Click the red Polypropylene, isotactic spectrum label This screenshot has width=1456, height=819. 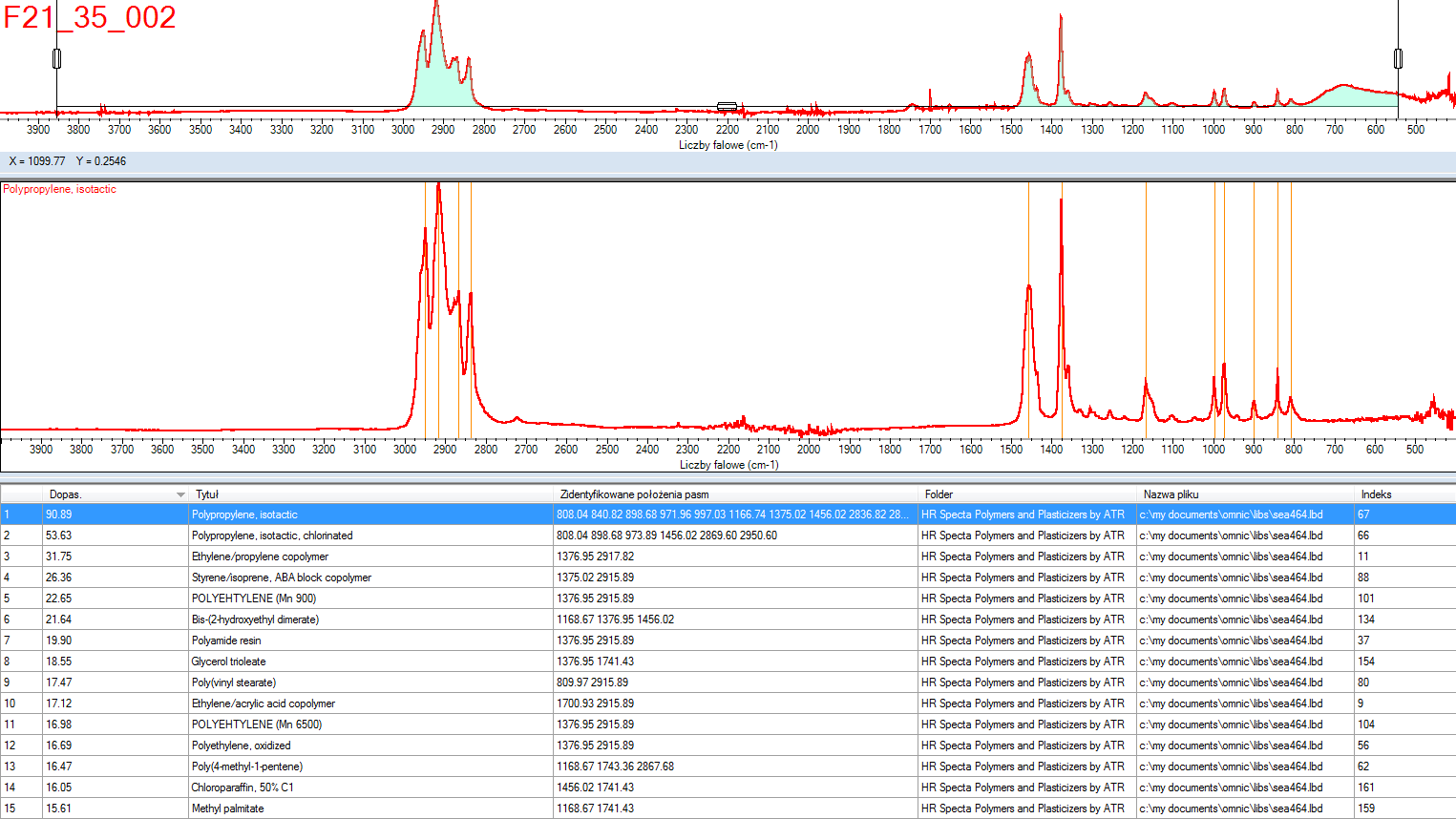pos(59,189)
